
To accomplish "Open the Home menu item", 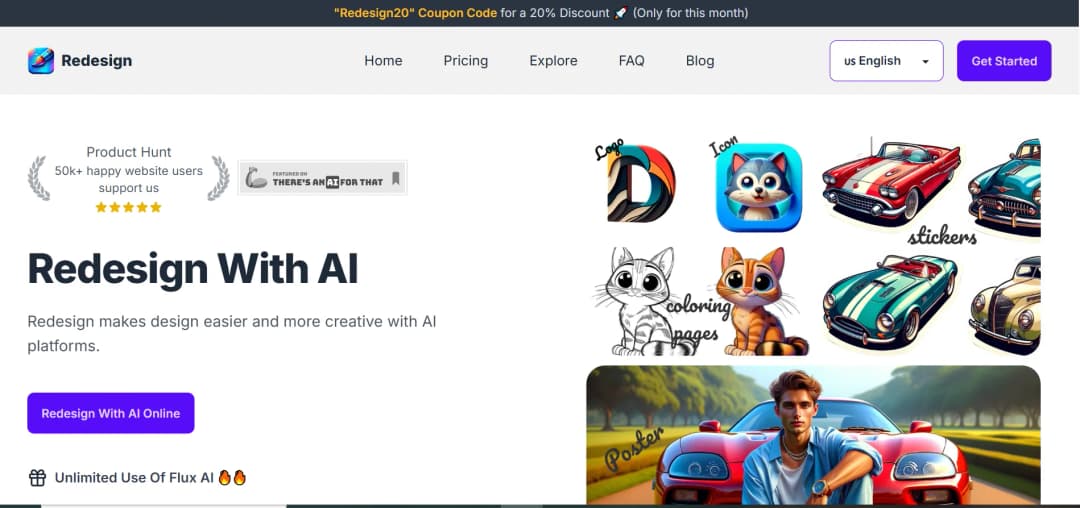I will pos(383,61).
